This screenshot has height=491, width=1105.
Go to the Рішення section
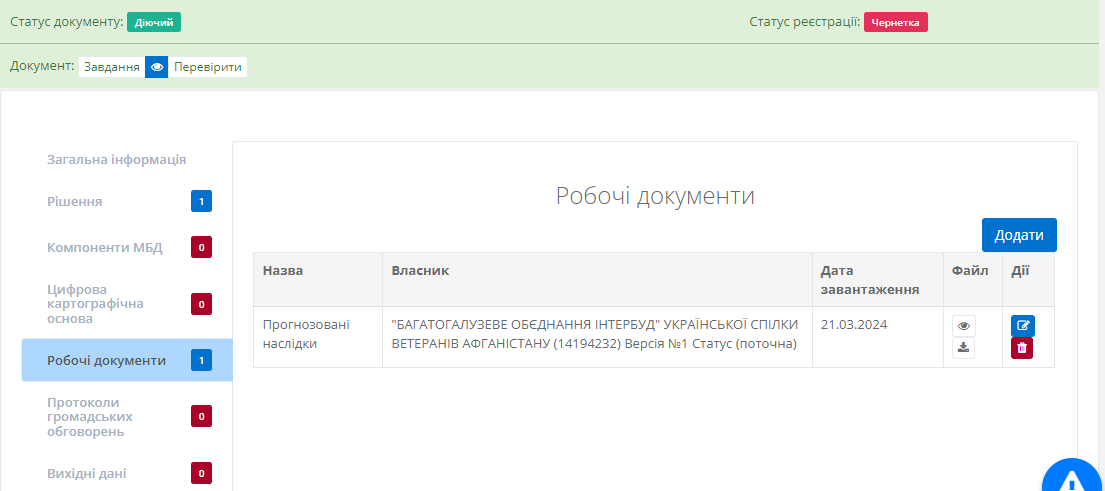pos(75,202)
